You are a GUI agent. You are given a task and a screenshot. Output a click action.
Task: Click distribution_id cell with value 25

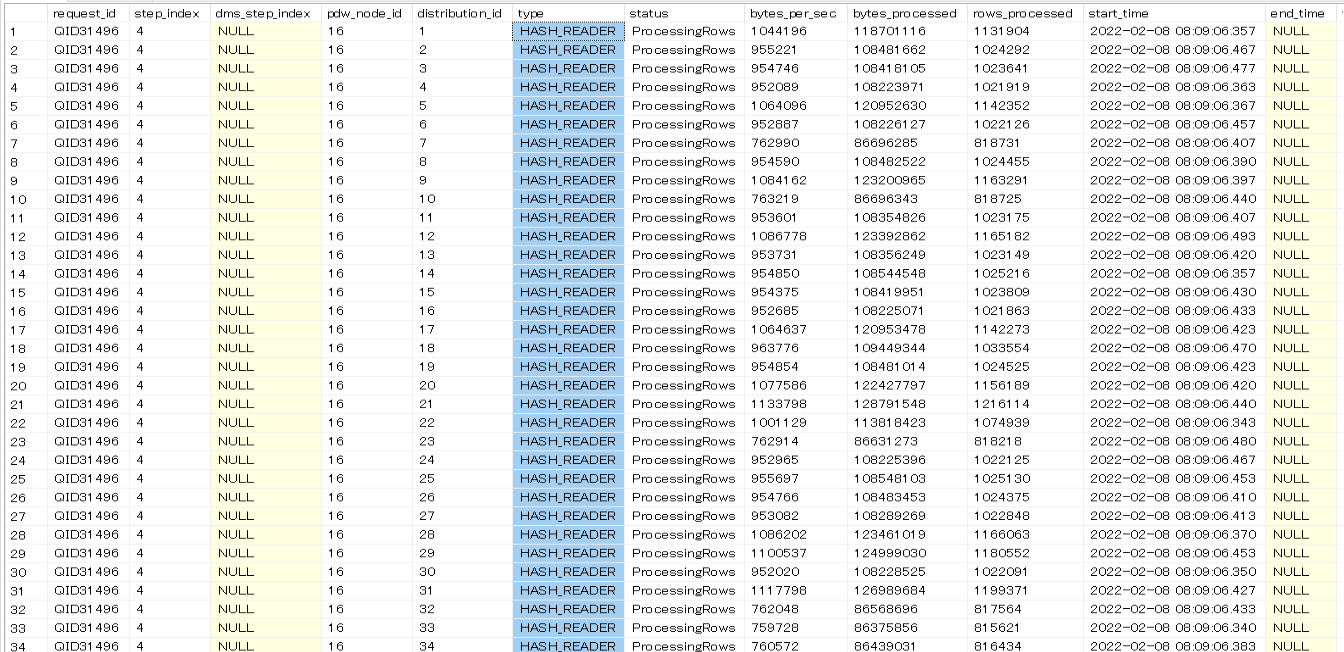tap(462, 479)
